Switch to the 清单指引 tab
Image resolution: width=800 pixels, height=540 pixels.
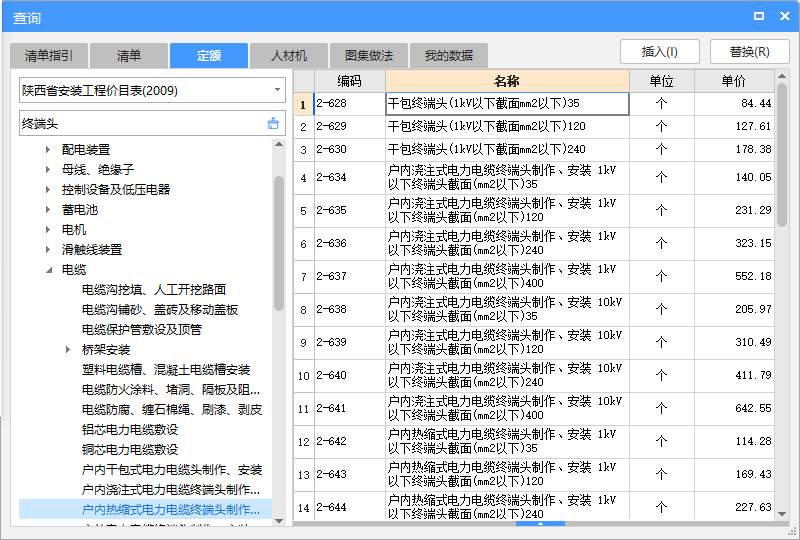click(49, 56)
